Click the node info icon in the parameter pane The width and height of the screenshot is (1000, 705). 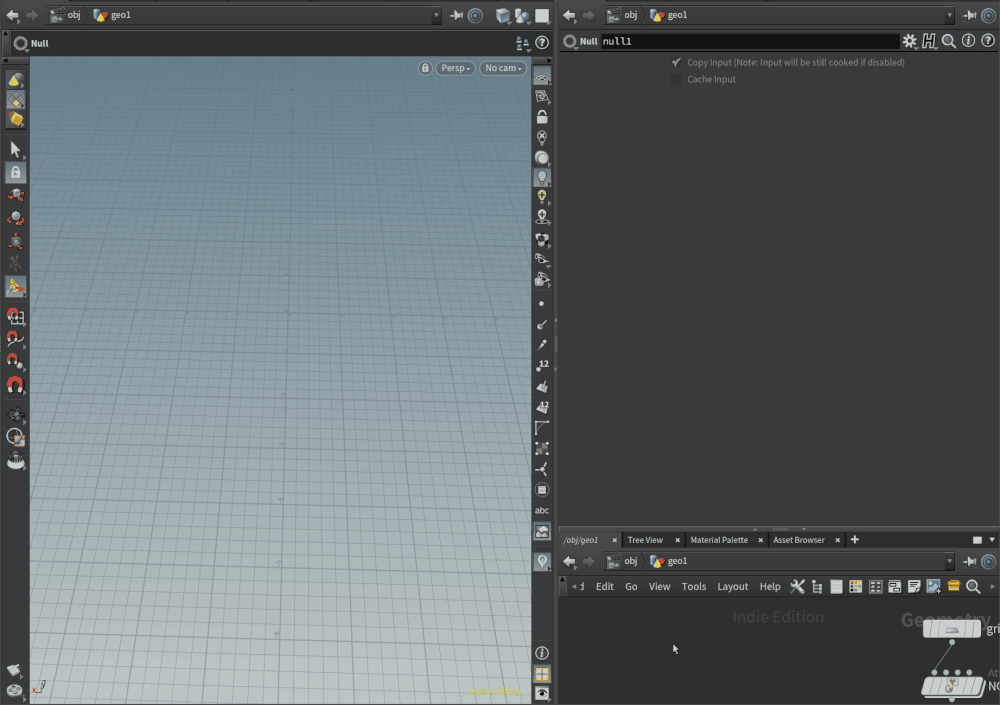(968, 42)
